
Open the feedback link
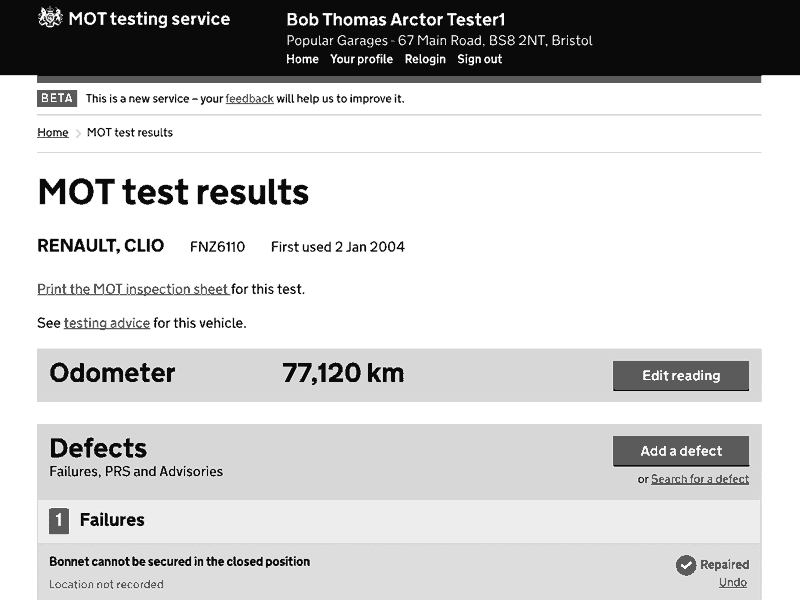click(x=249, y=98)
